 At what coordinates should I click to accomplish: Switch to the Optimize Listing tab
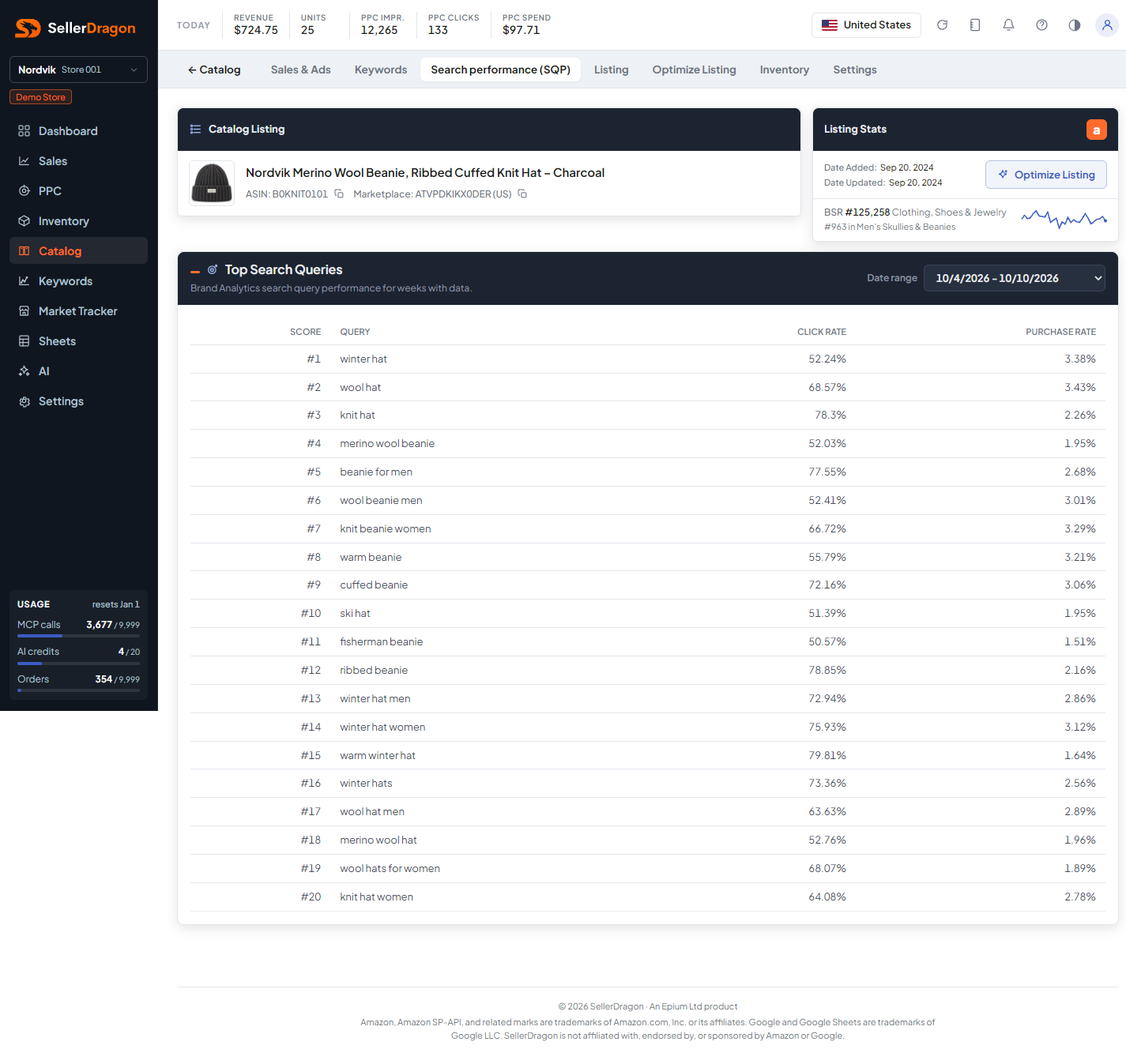tap(695, 70)
